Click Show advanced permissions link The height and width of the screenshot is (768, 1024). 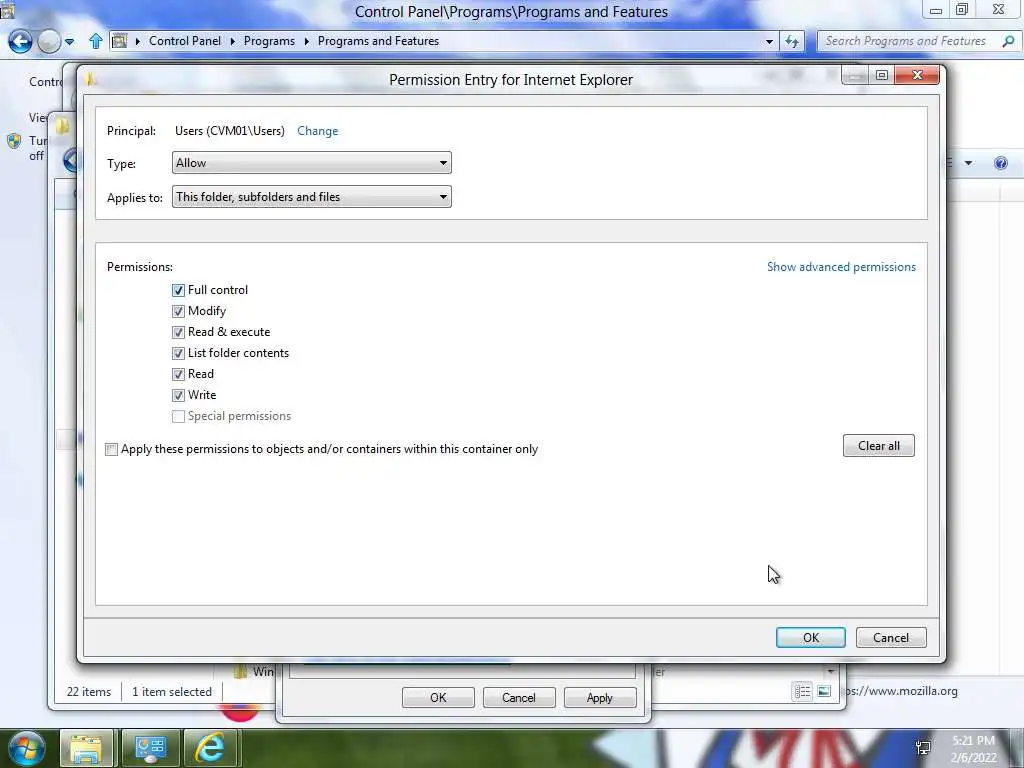(x=841, y=266)
